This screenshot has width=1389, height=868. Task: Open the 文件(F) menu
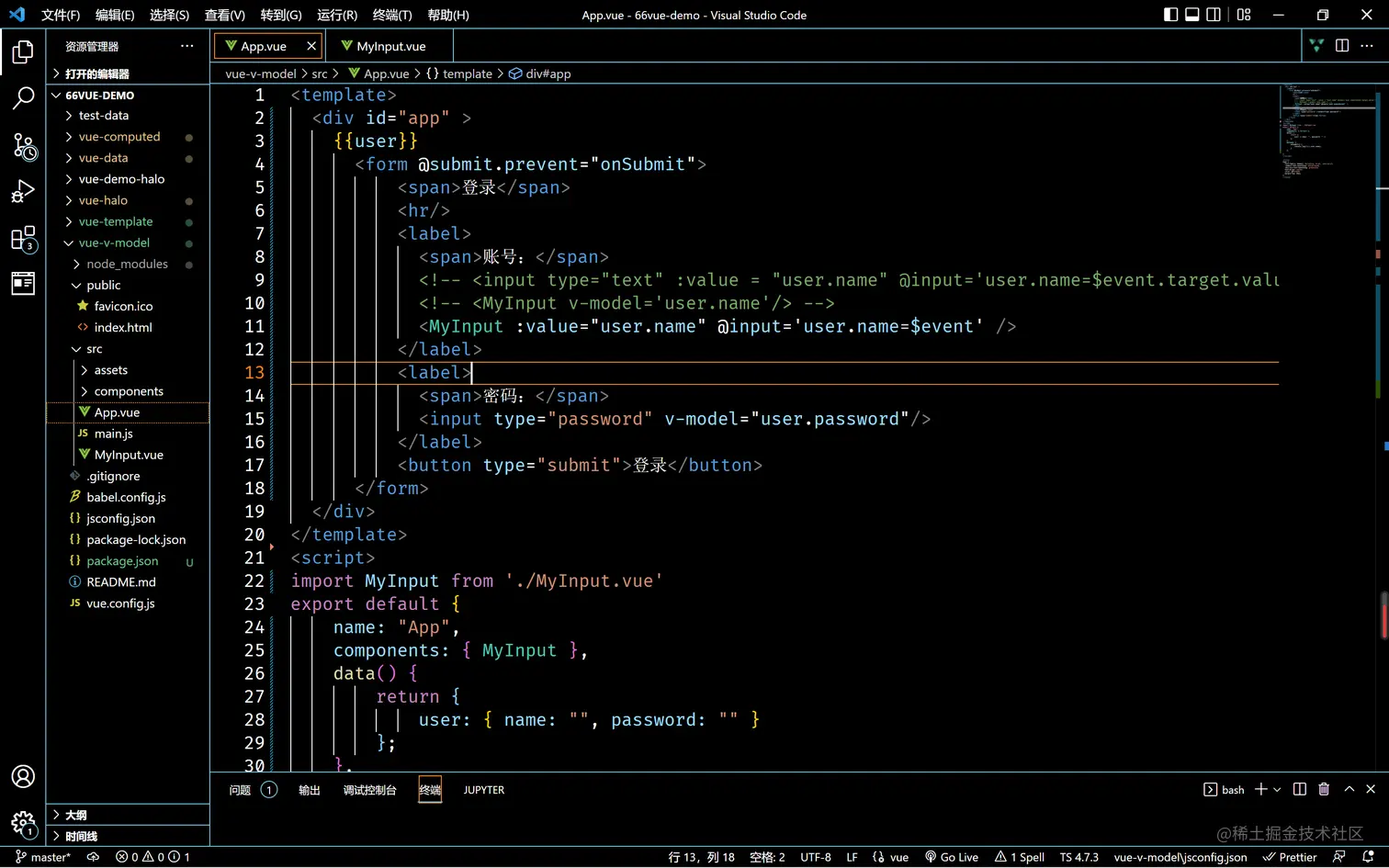61,15
